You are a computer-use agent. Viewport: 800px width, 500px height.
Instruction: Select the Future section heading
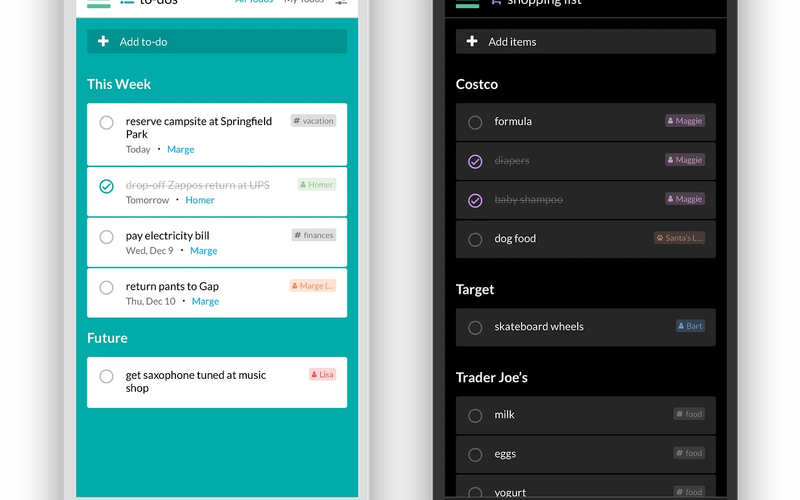107,338
